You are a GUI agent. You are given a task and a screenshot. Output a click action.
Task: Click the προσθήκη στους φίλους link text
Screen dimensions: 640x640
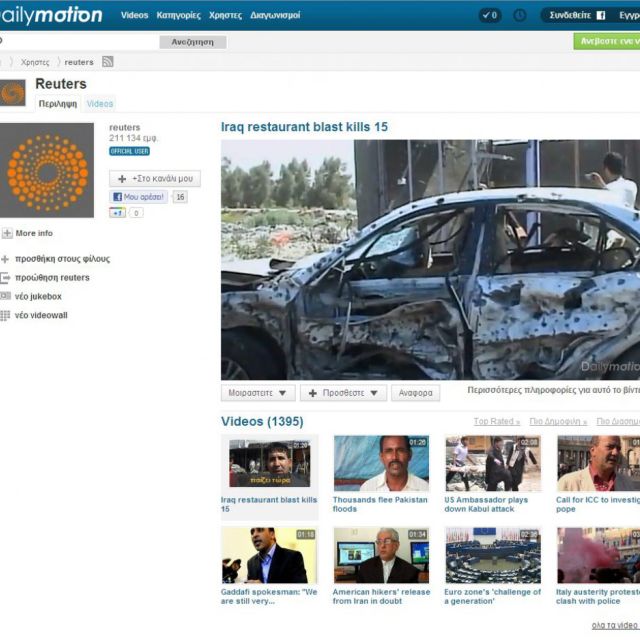(x=62, y=259)
